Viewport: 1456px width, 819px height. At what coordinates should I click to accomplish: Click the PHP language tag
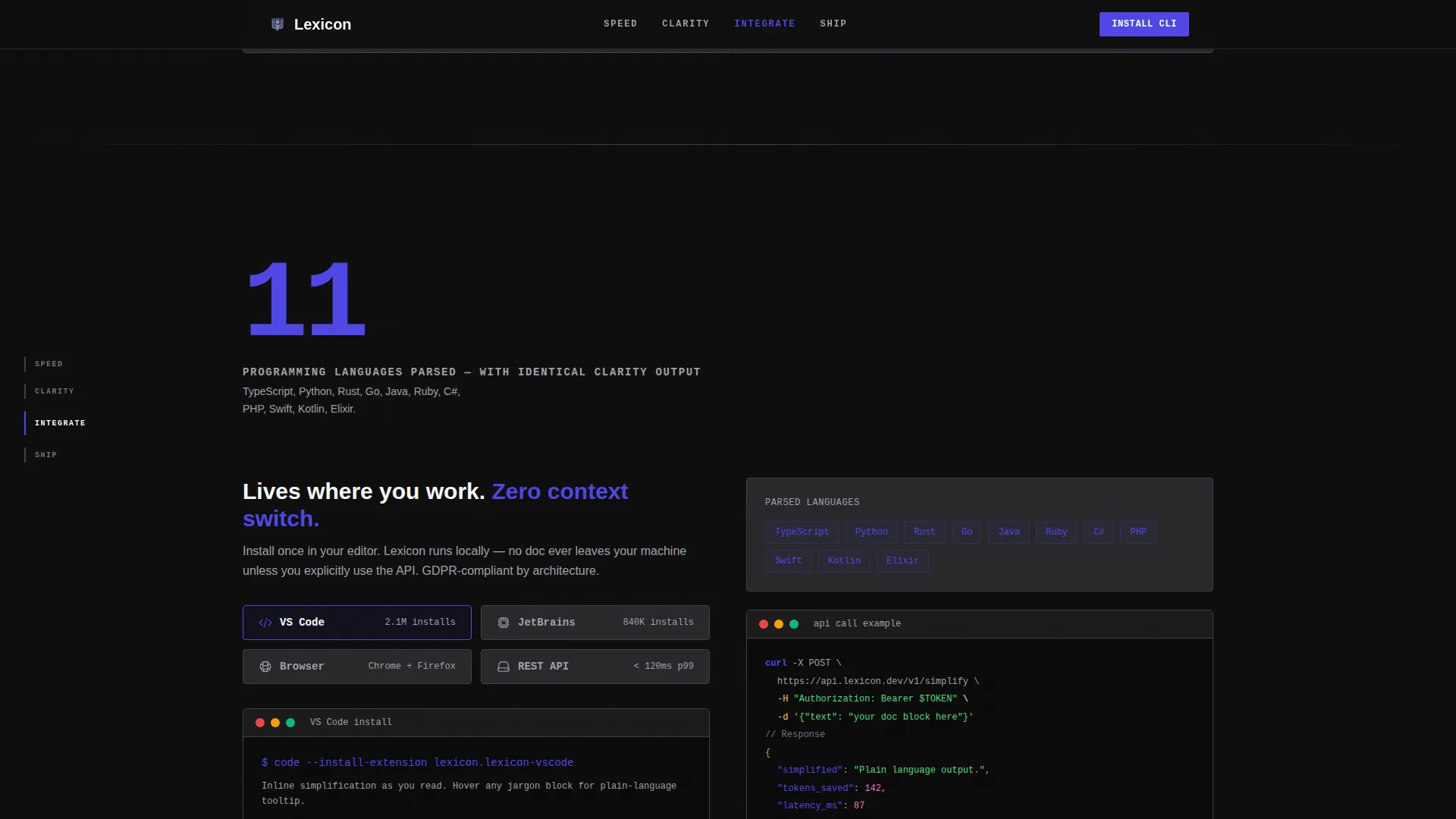click(x=1138, y=532)
